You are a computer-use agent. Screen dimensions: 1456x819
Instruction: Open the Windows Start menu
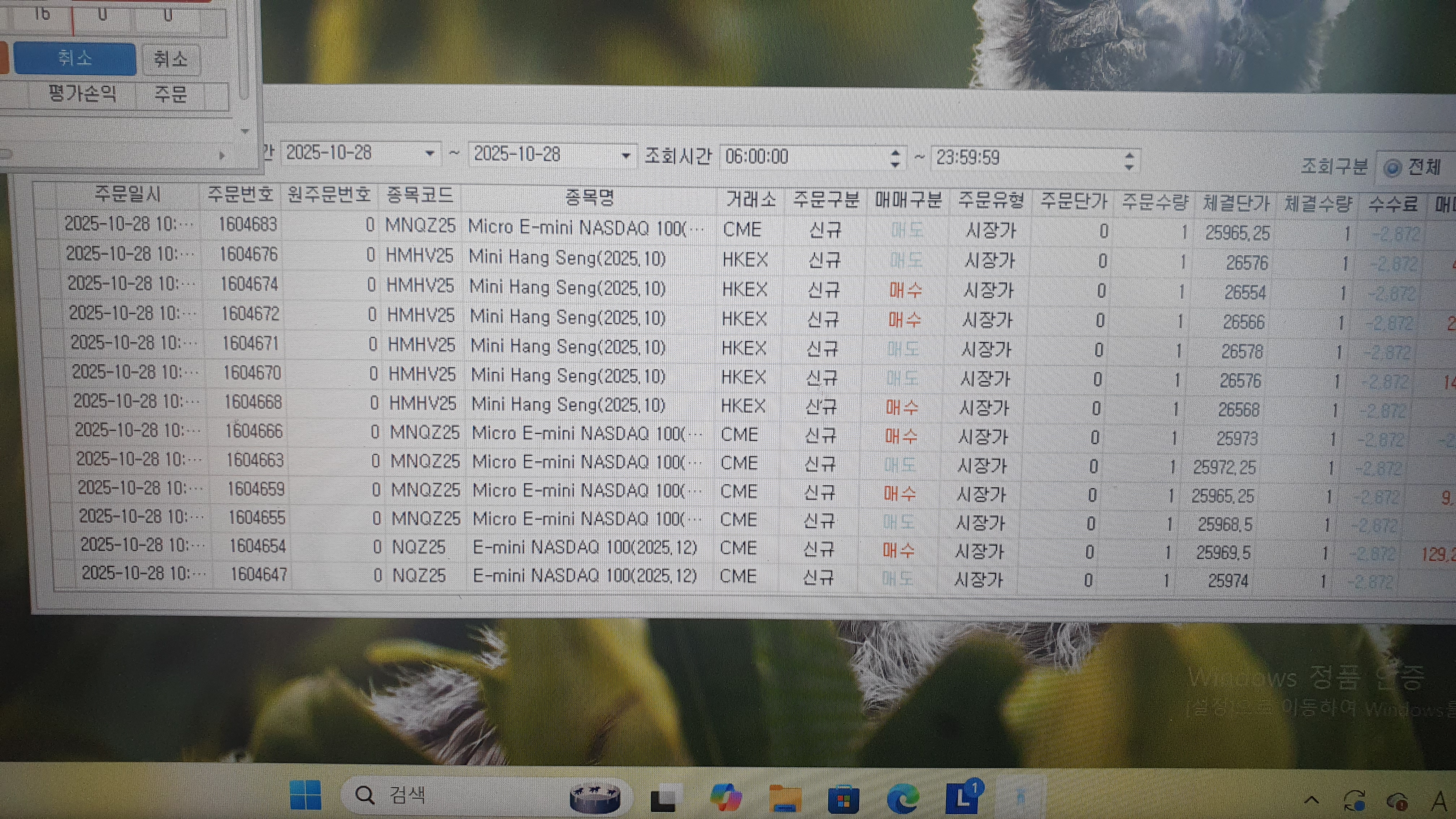point(305,795)
